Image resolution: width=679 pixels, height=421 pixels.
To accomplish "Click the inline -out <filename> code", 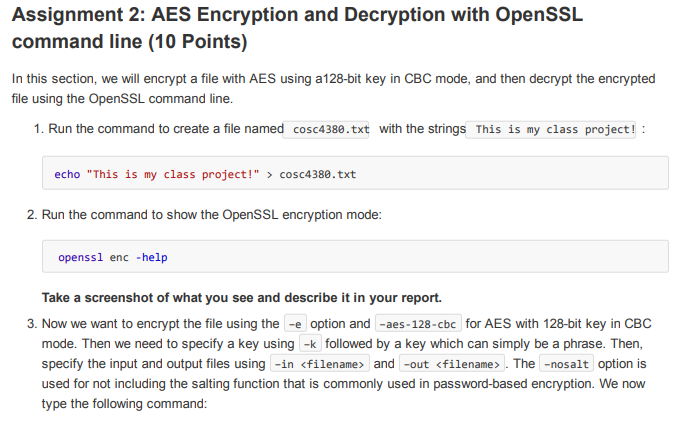I will 452,364.
